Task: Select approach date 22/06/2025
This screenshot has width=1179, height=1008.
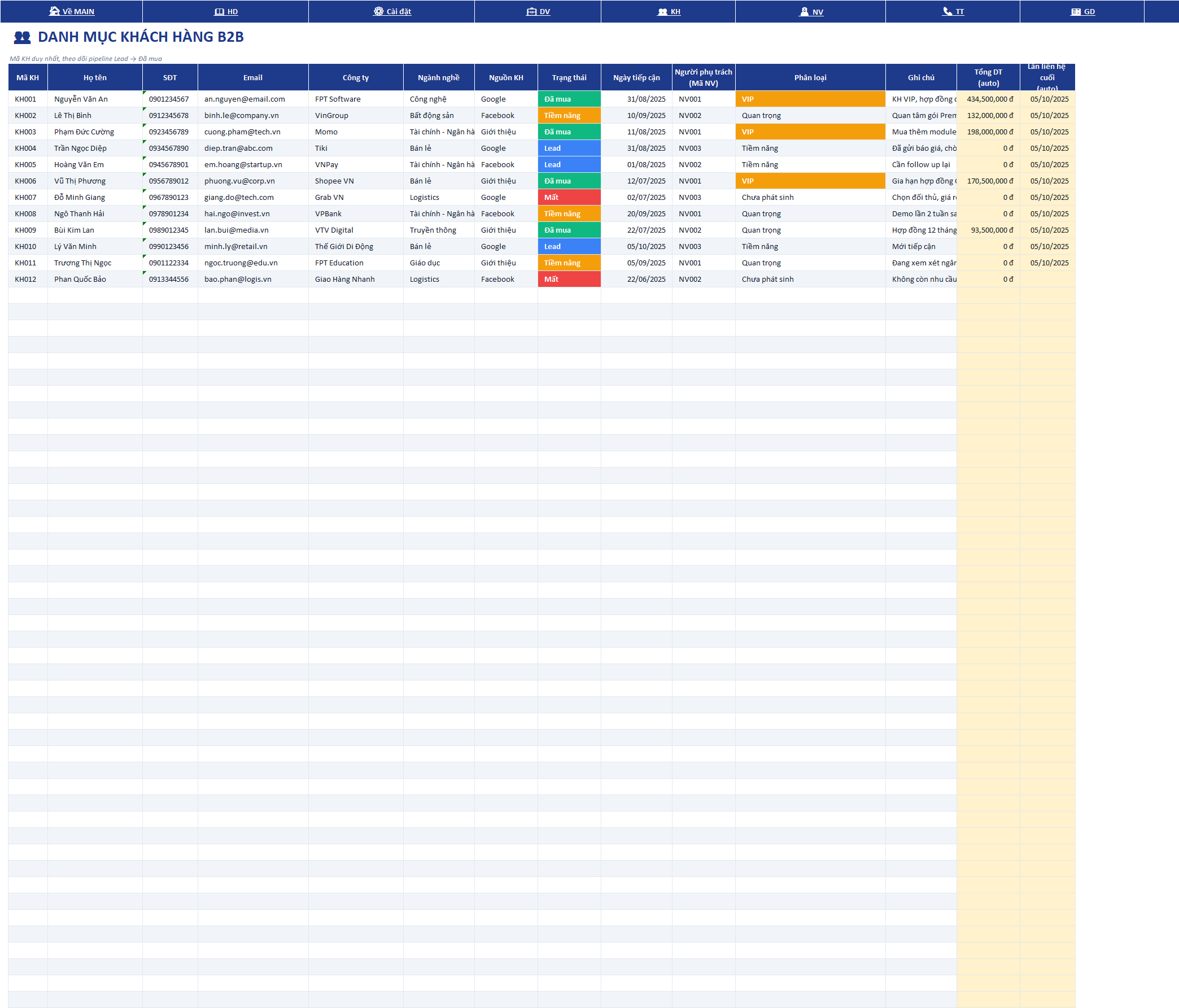Action: click(637, 280)
